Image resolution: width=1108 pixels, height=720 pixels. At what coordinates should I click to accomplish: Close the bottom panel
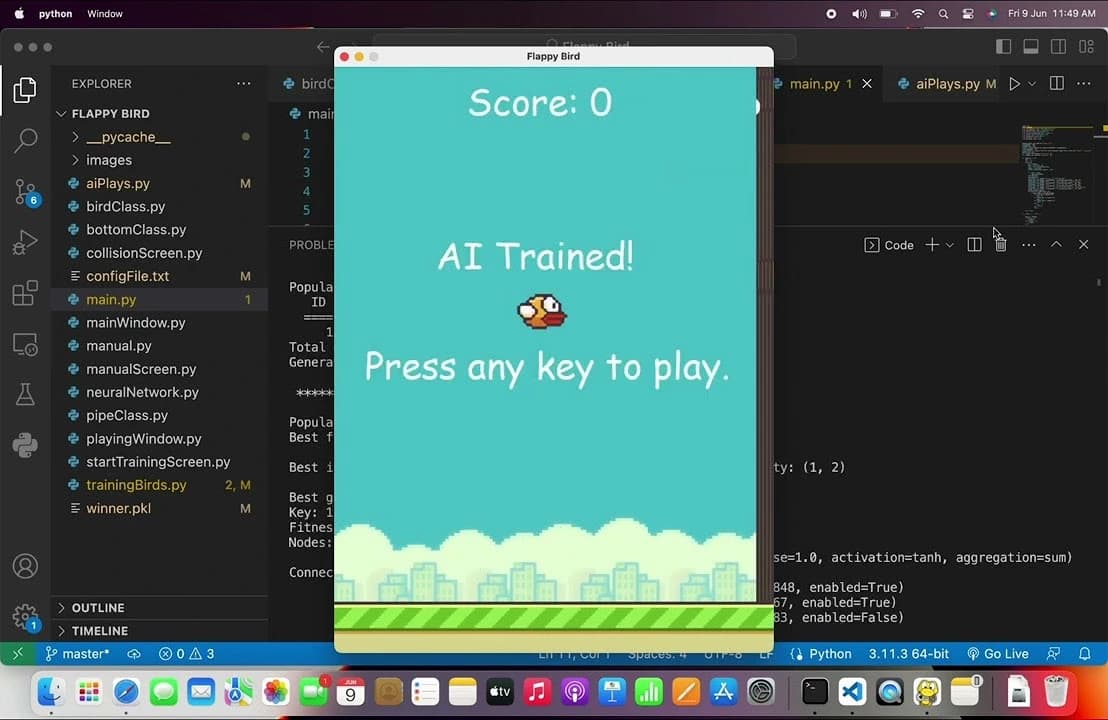(1083, 244)
